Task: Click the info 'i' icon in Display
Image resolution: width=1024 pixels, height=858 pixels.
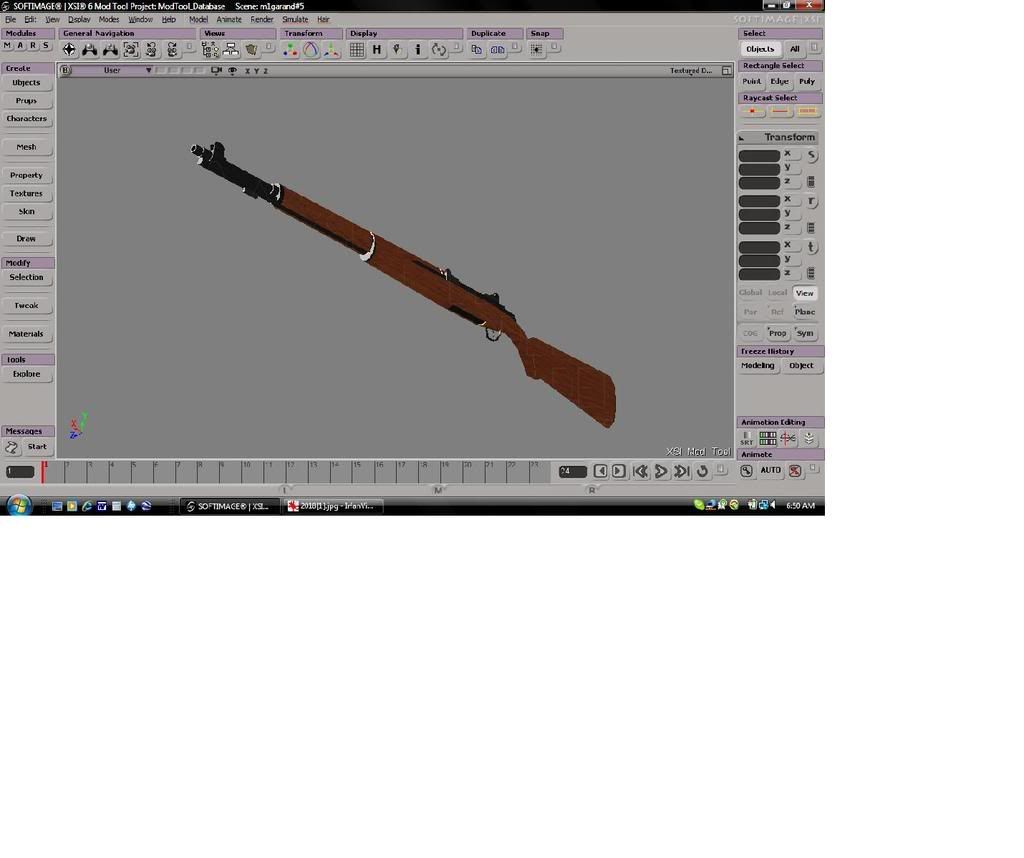Action: (418, 50)
